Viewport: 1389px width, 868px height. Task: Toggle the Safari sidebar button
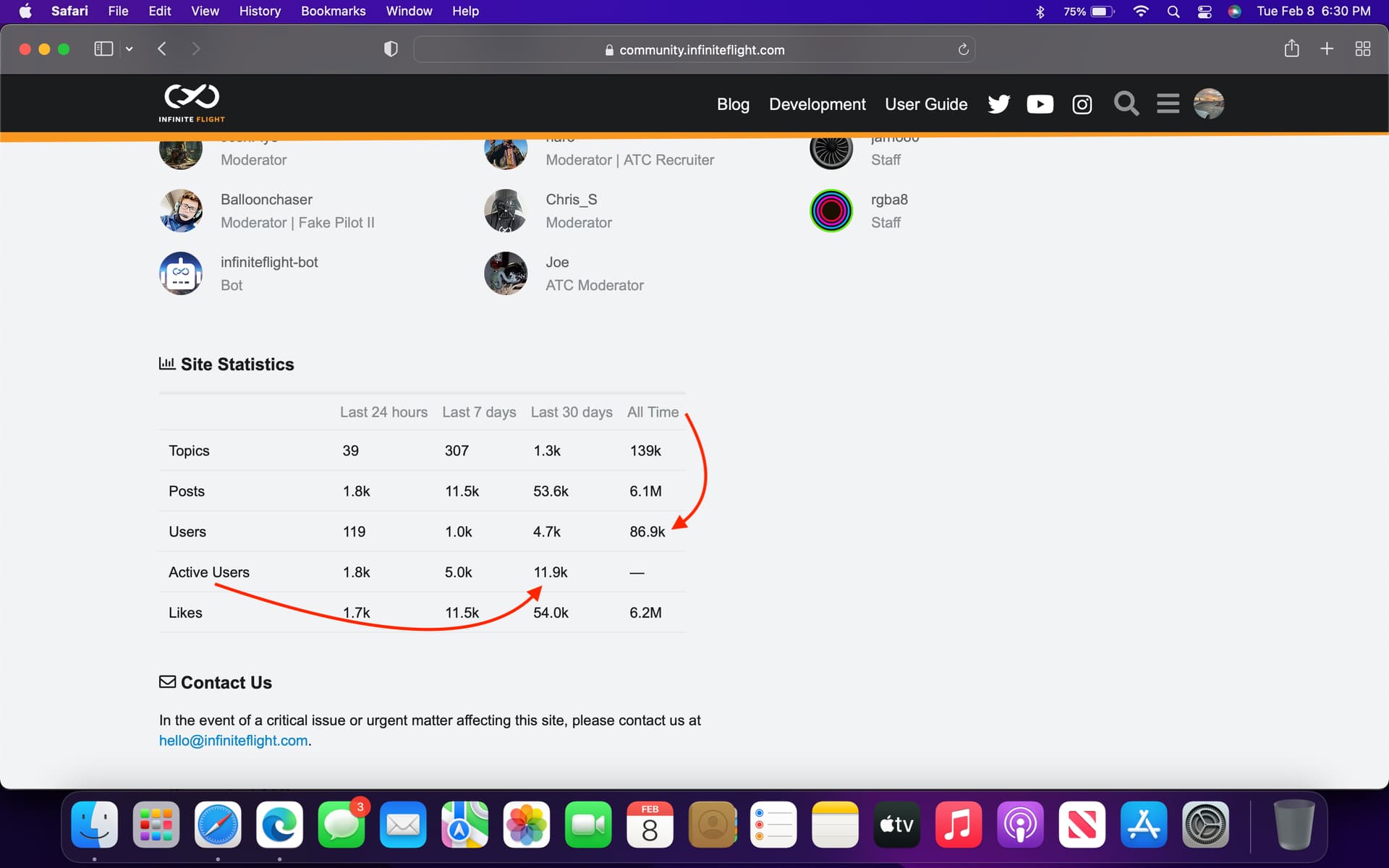(103, 49)
